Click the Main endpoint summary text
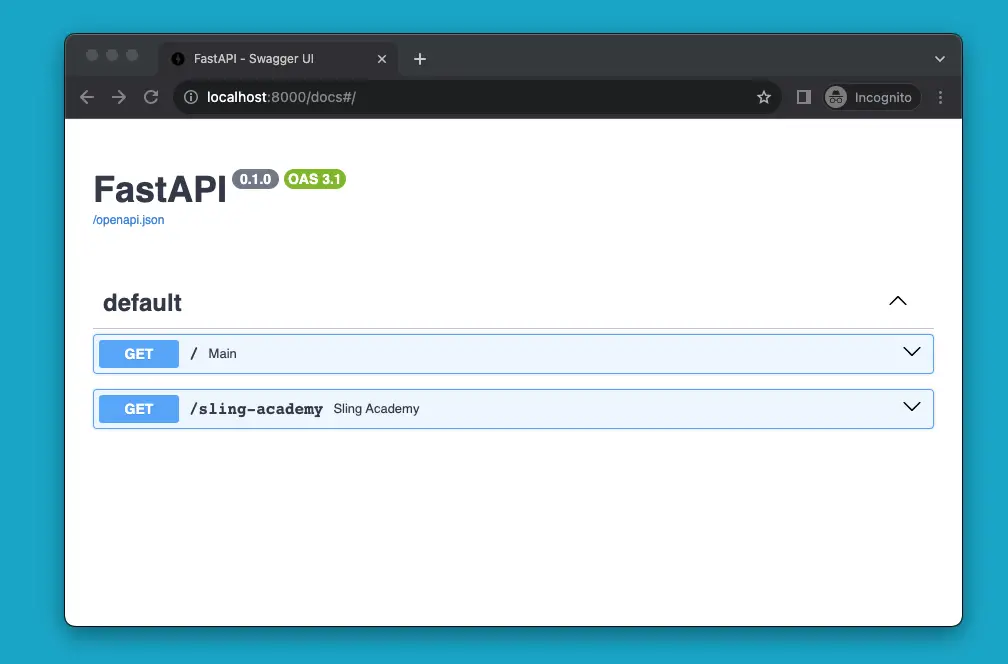The image size is (1008, 664). 222,354
